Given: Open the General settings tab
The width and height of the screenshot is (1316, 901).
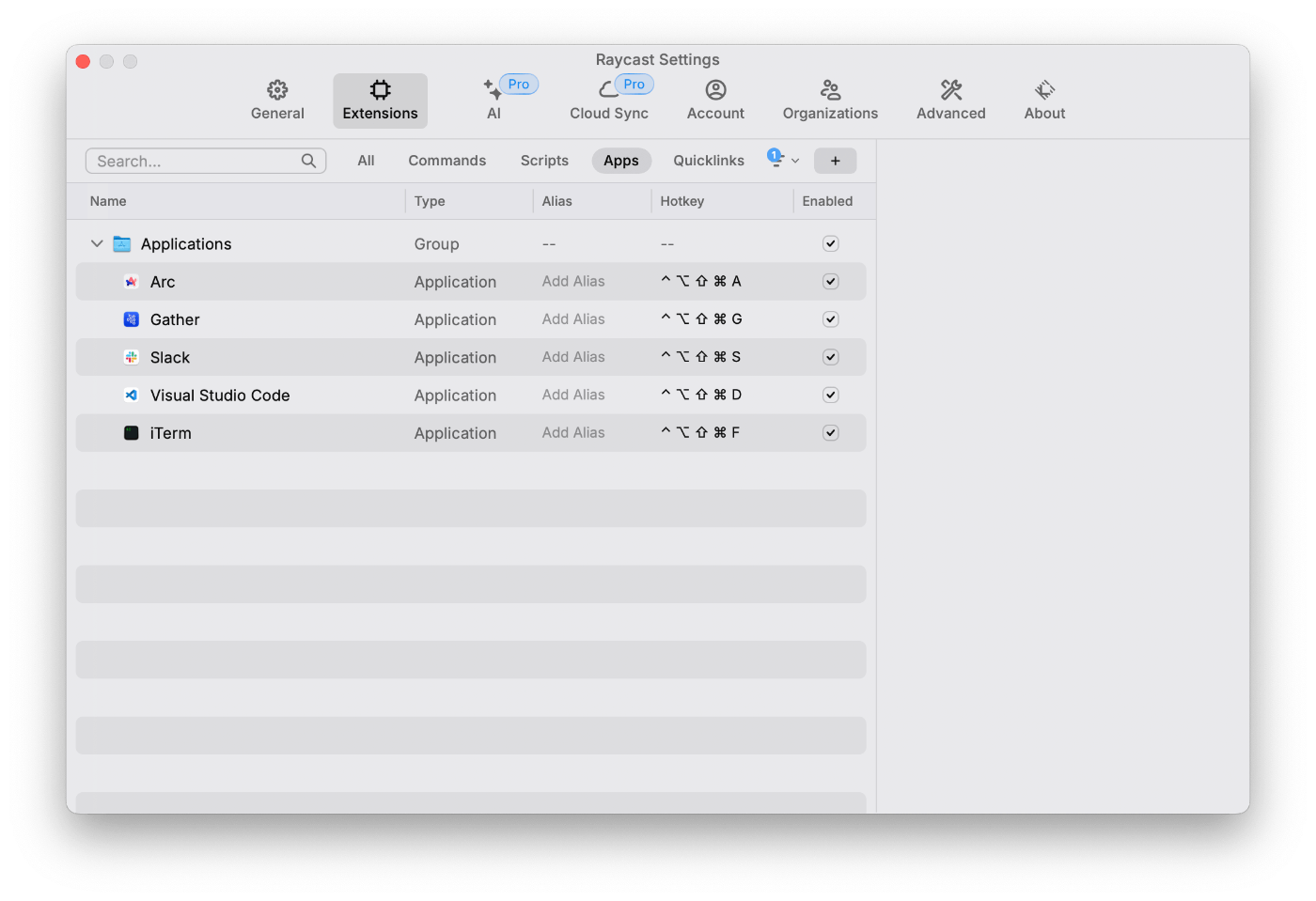Looking at the screenshot, I should tap(277, 101).
